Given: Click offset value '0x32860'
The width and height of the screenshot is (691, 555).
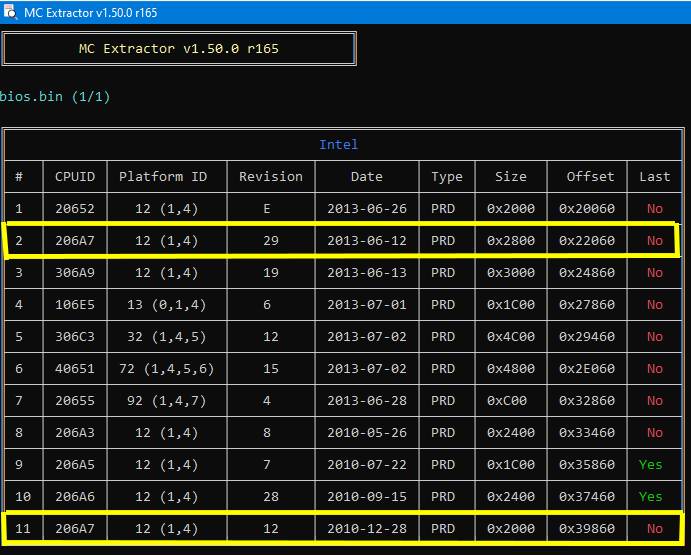Looking at the screenshot, I should point(587,401).
